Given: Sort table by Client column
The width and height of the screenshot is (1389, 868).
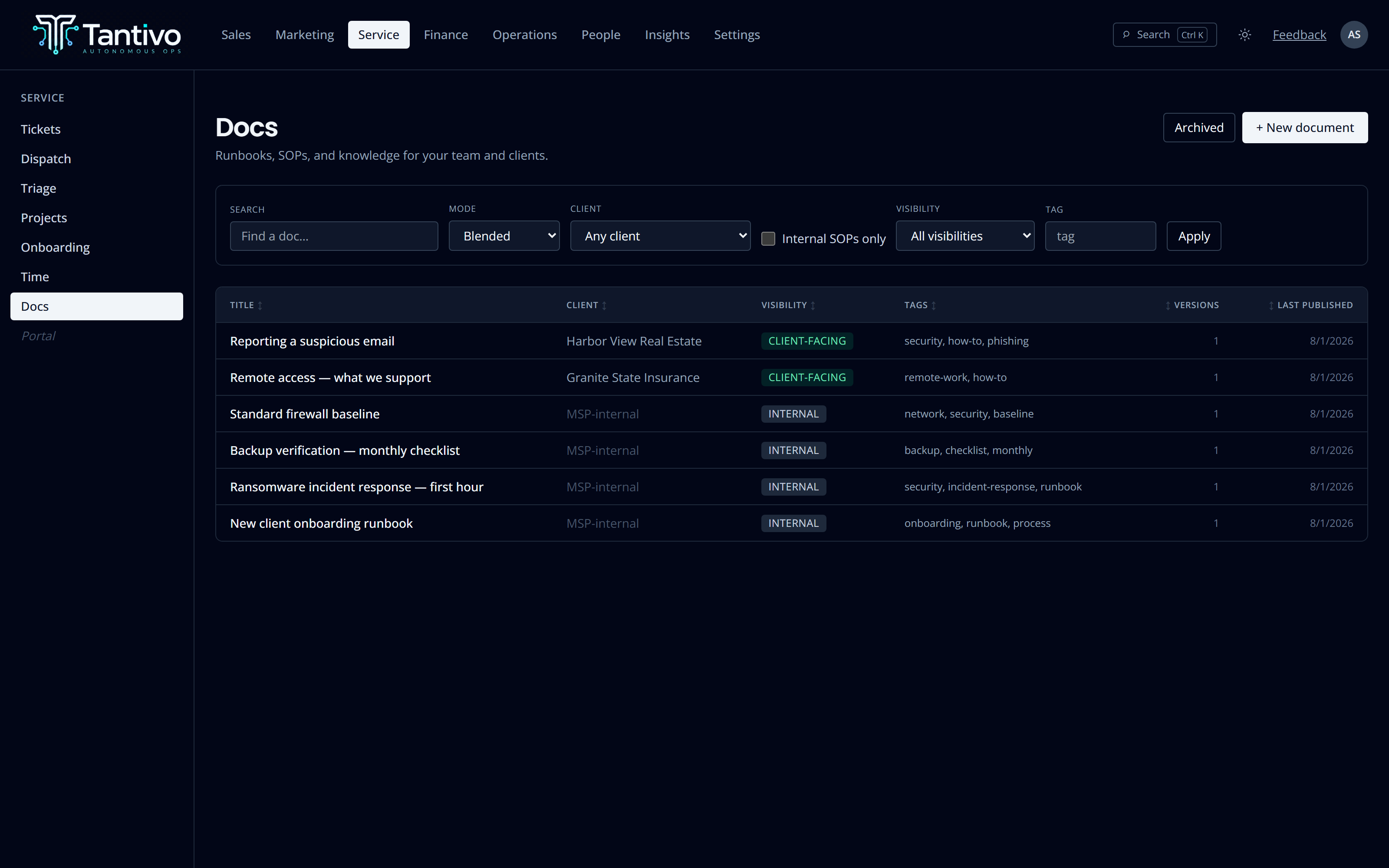Looking at the screenshot, I should coord(586,305).
